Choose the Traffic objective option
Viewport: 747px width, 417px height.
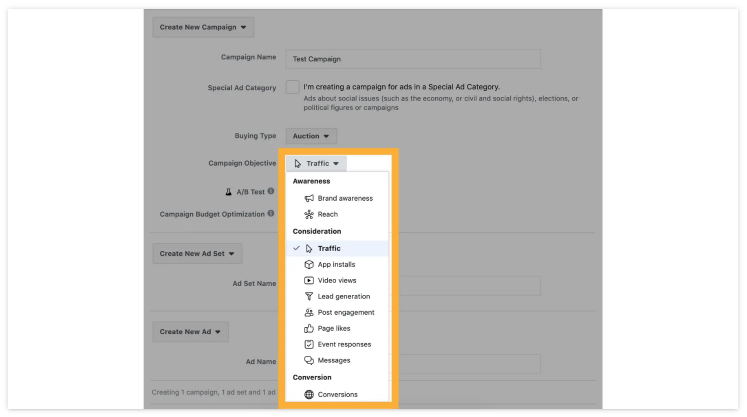(337, 248)
